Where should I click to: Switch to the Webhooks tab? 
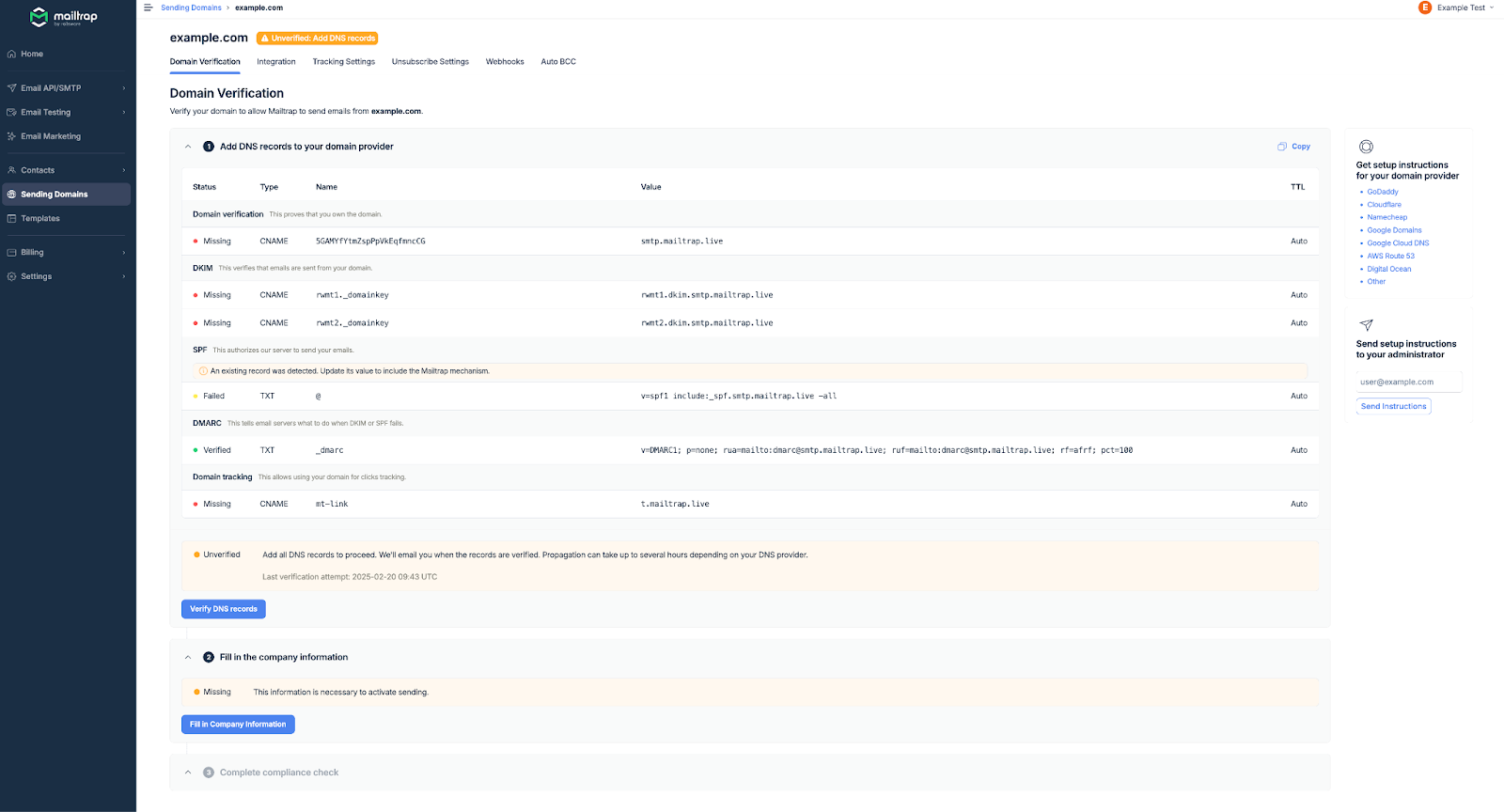tap(505, 62)
